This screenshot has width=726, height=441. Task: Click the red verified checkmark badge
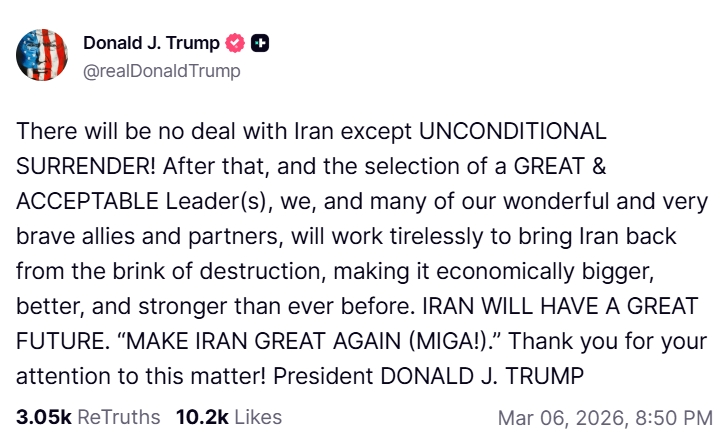coord(236,43)
